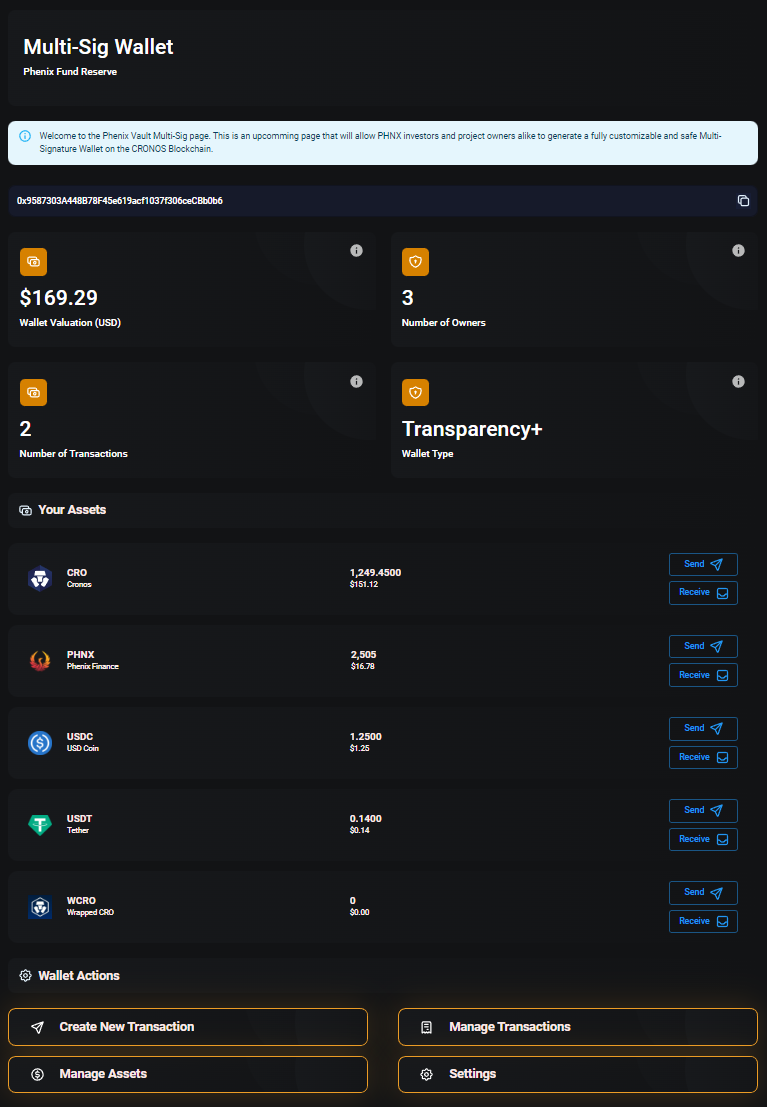Click the CRO balance 1,249.4500
Viewport: 767px width, 1107px height.
pyautogui.click(x=376, y=573)
